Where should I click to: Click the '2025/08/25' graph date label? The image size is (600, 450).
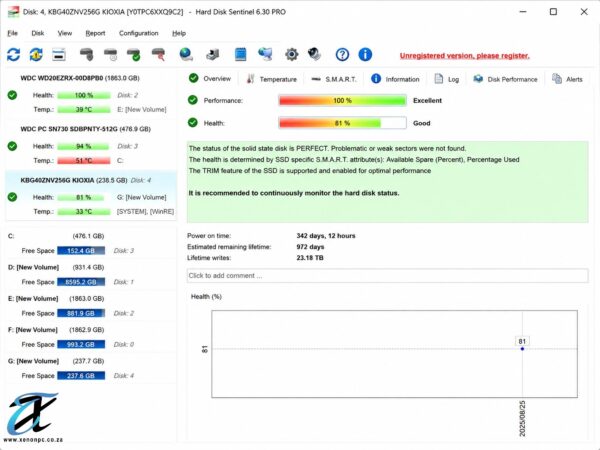[522, 418]
